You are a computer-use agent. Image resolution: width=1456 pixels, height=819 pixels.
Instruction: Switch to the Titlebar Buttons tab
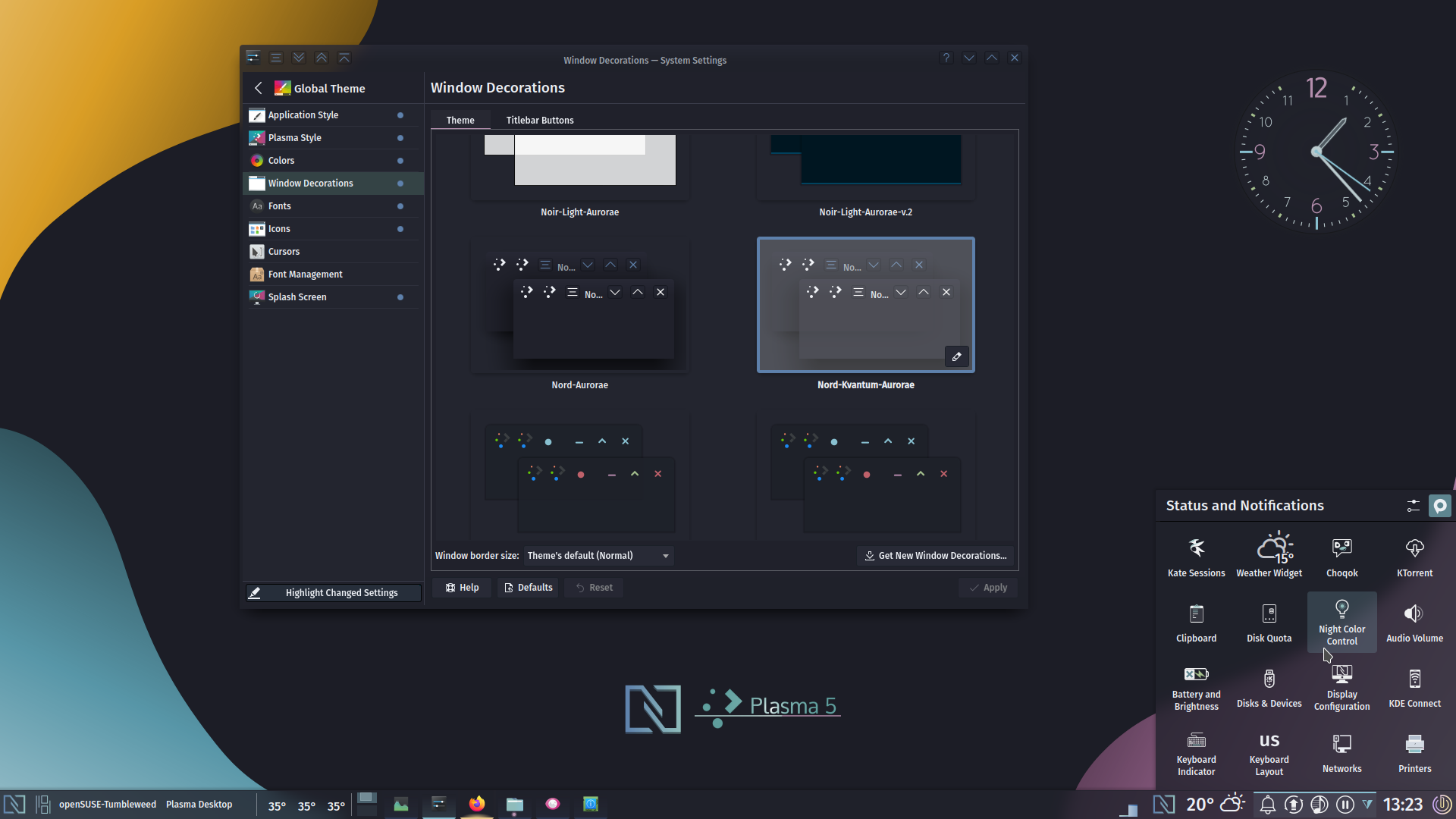pos(539,120)
